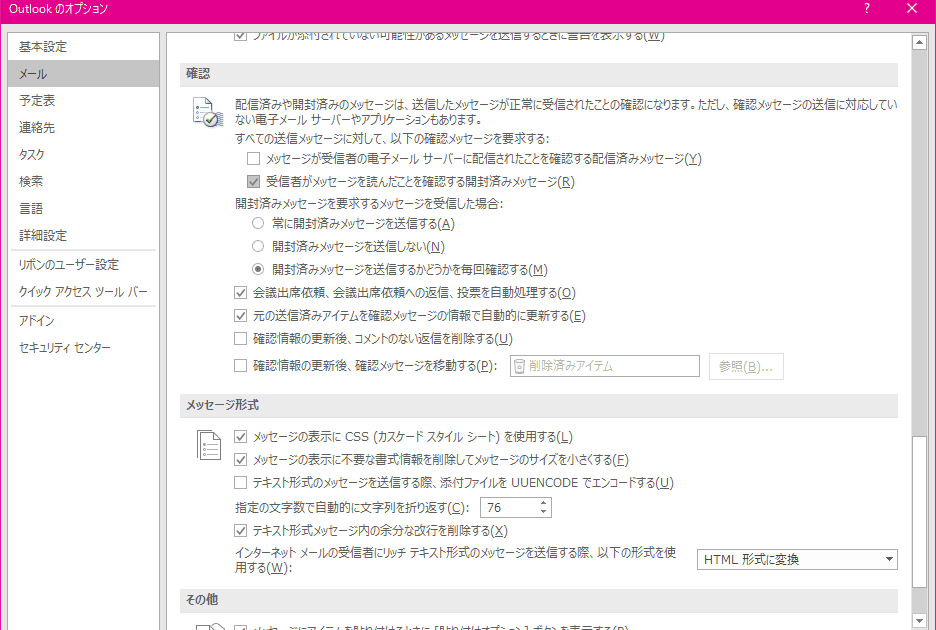Toggle 元の送信済みアイテムを自動的に更新する(E) checkbox
Viewport: 936px width, 630px height.
tap(241, 315)
